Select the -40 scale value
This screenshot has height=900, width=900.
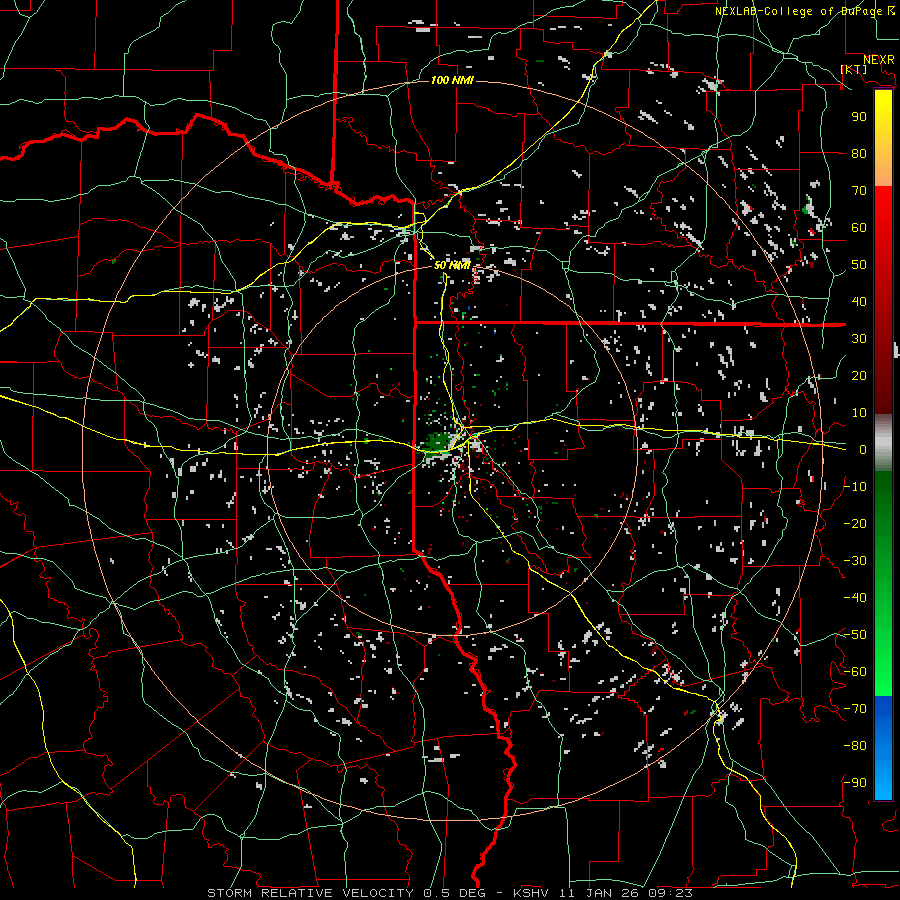point(855,598)
